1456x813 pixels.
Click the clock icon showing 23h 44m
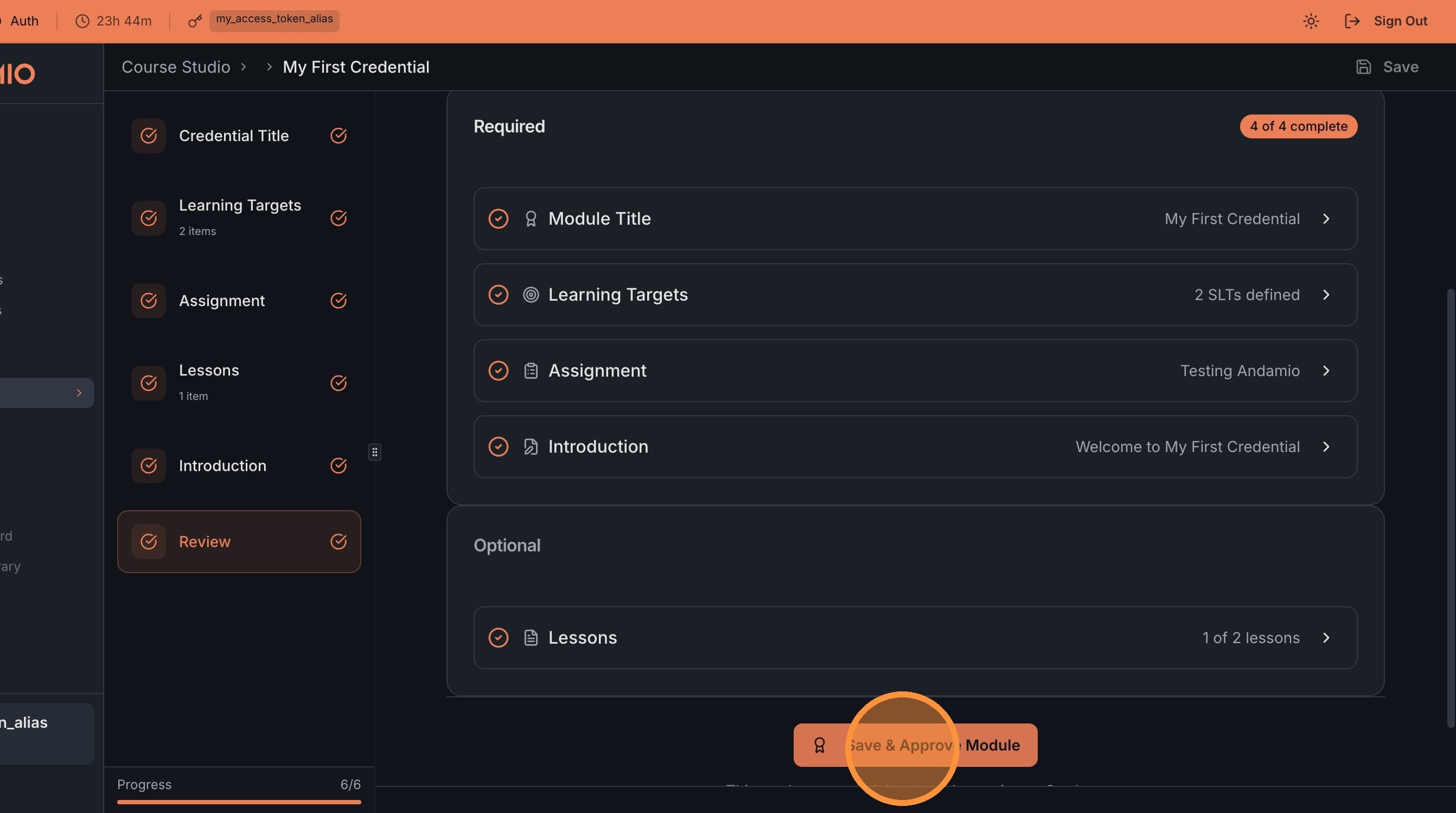pos(82,21)
